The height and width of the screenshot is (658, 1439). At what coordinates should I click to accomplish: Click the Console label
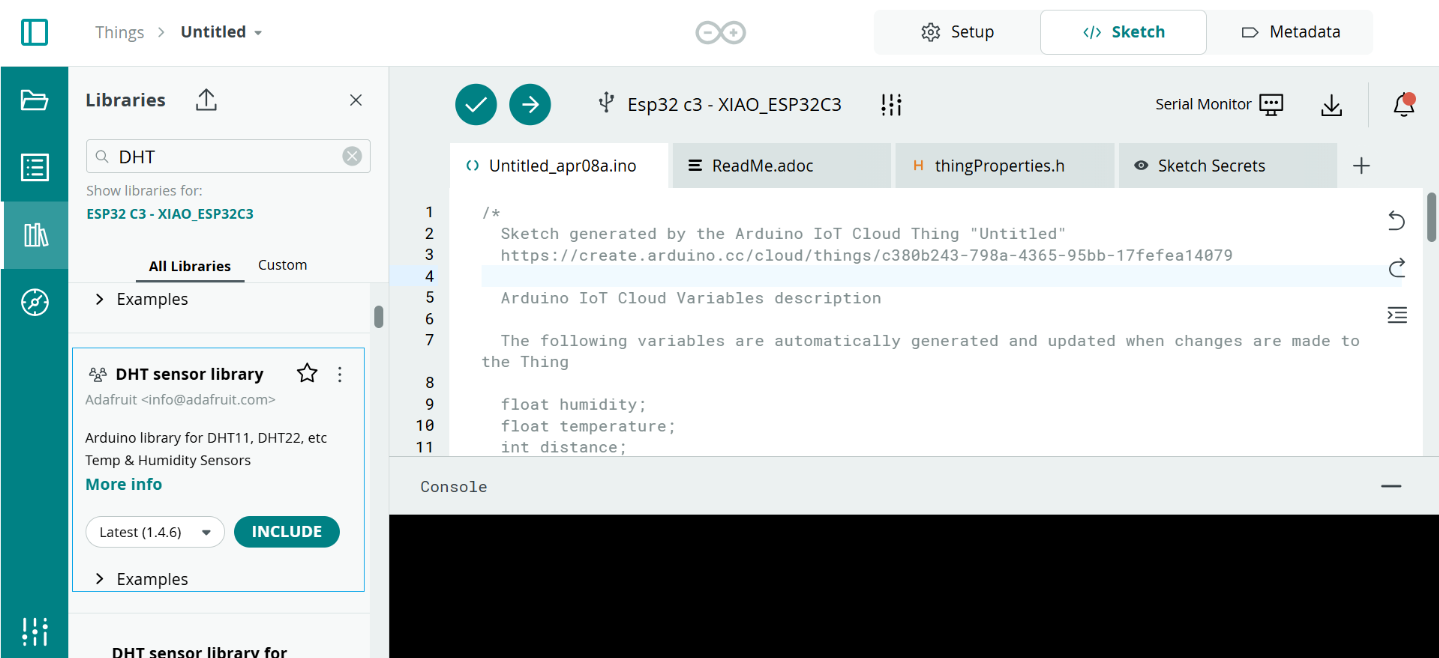[454, 486]
